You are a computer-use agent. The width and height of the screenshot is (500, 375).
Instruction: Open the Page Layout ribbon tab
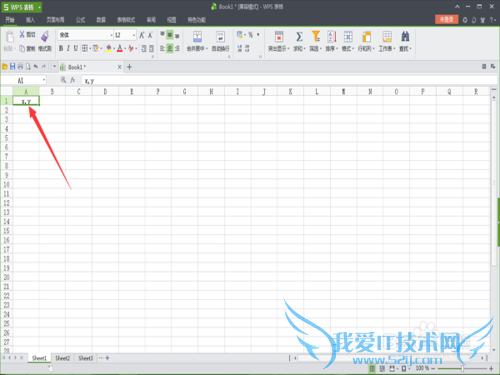pos(55,20)
